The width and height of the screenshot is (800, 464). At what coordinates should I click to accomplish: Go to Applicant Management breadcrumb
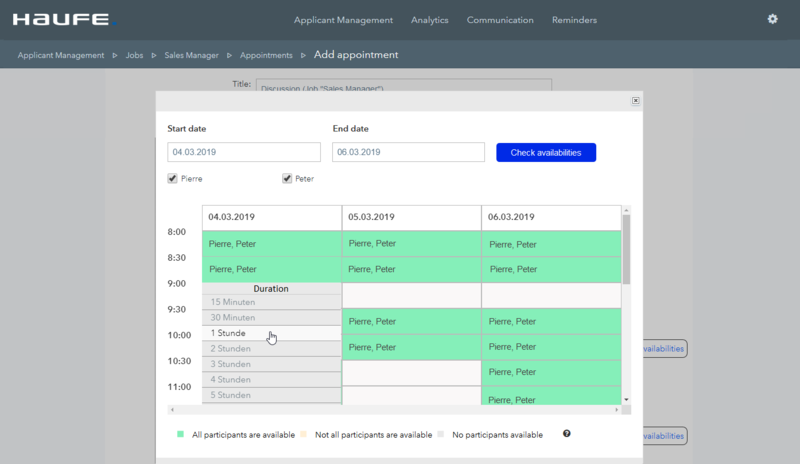click(61, 55)
